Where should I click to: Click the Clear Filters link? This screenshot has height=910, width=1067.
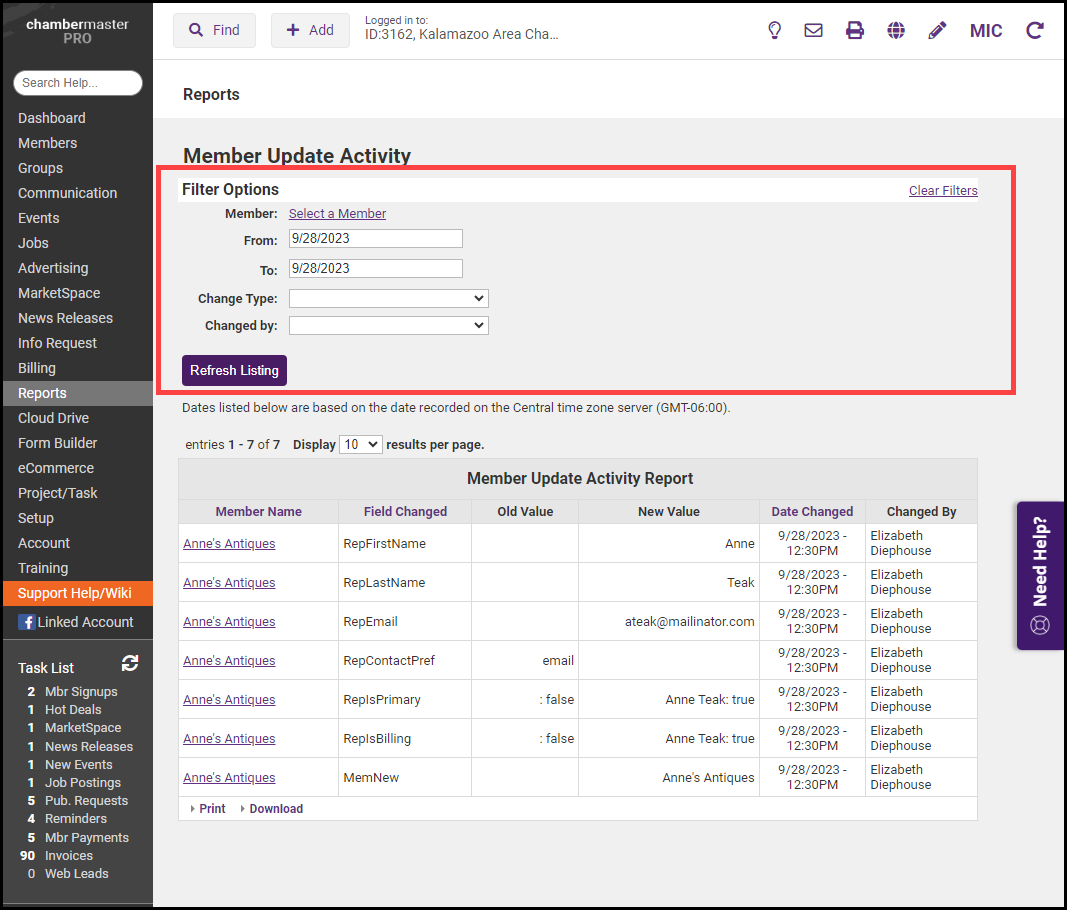click(942, 190)
